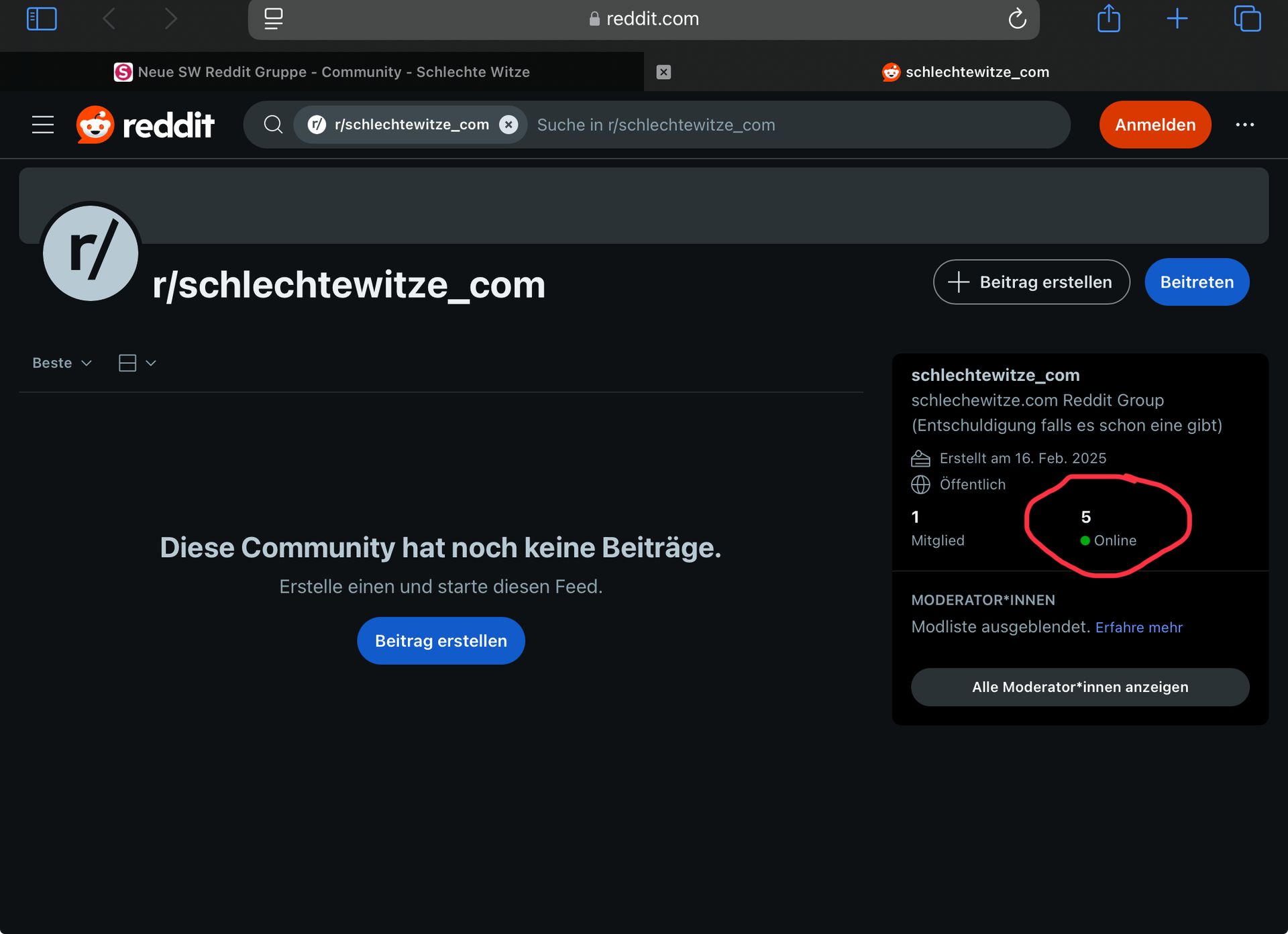1288x934 pixels.
Task: Open the Erfahre mehr link
Action: point(1138,628)
